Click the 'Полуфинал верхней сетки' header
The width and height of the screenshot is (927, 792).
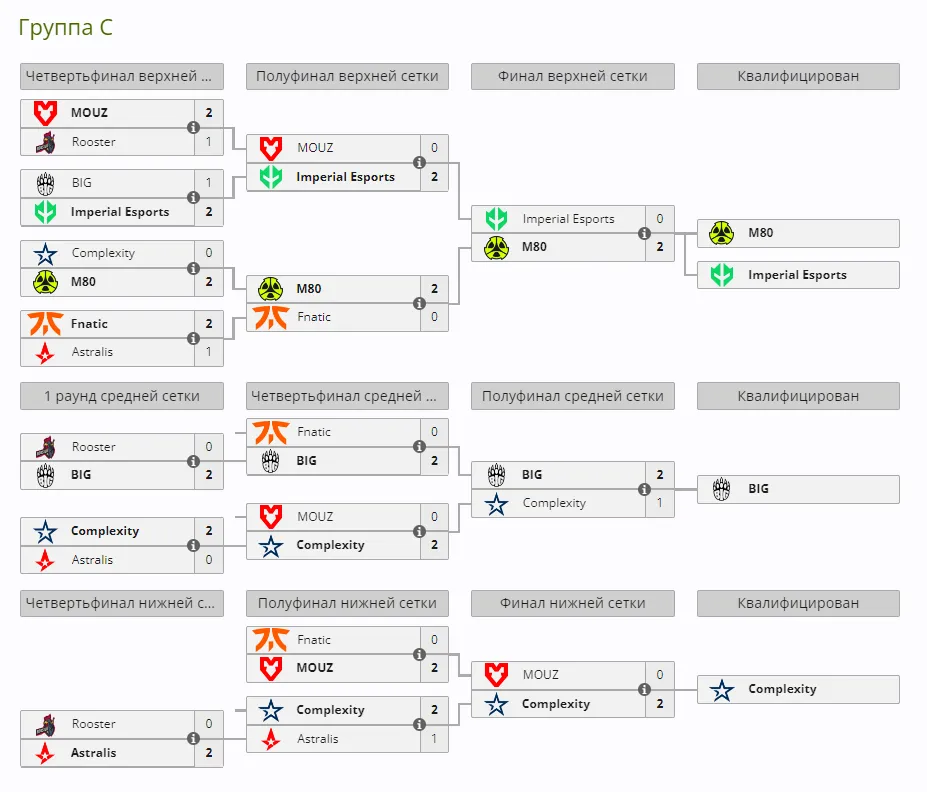347,76
